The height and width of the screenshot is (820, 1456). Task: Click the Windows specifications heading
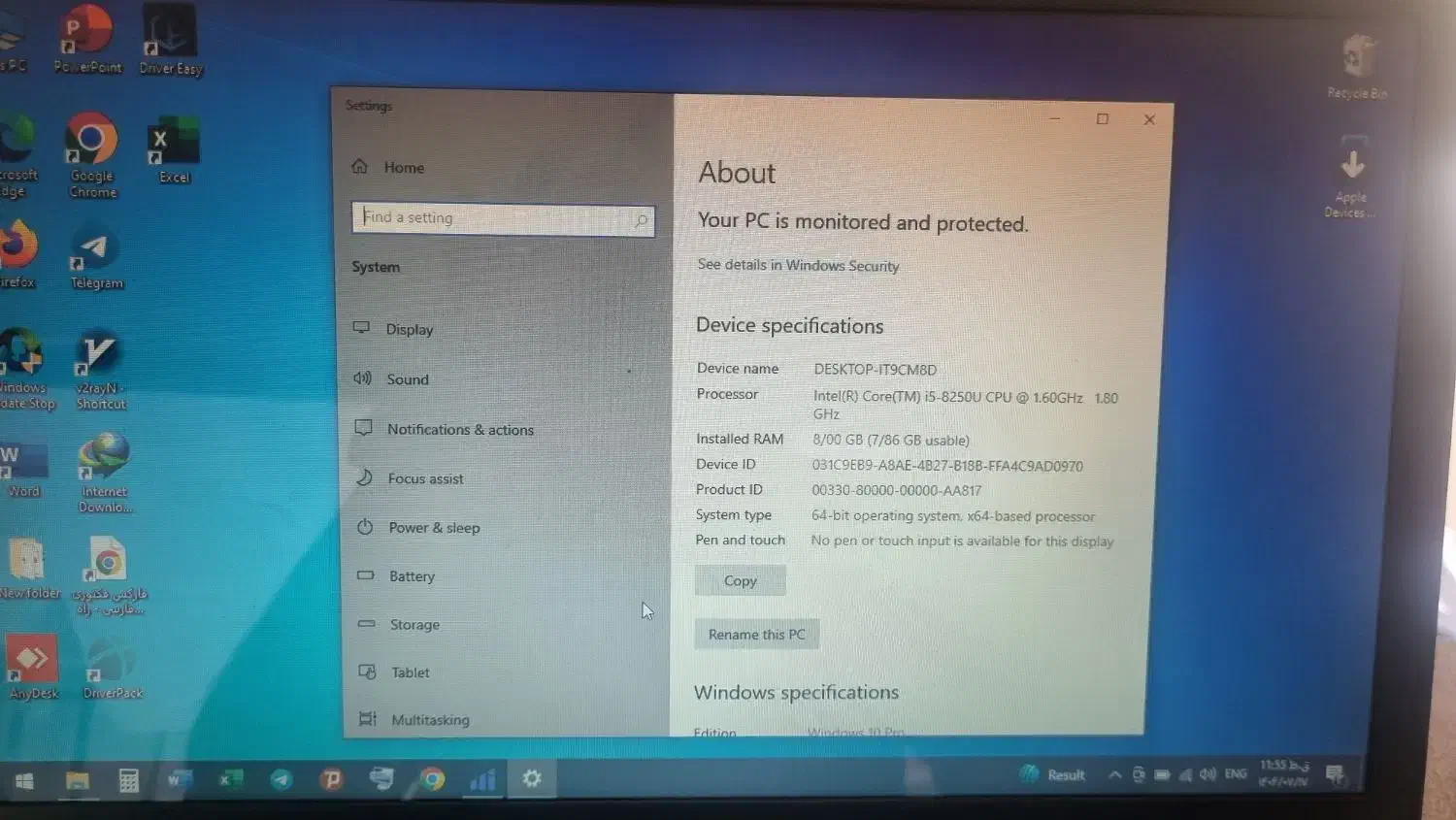(x=796, y=693)
